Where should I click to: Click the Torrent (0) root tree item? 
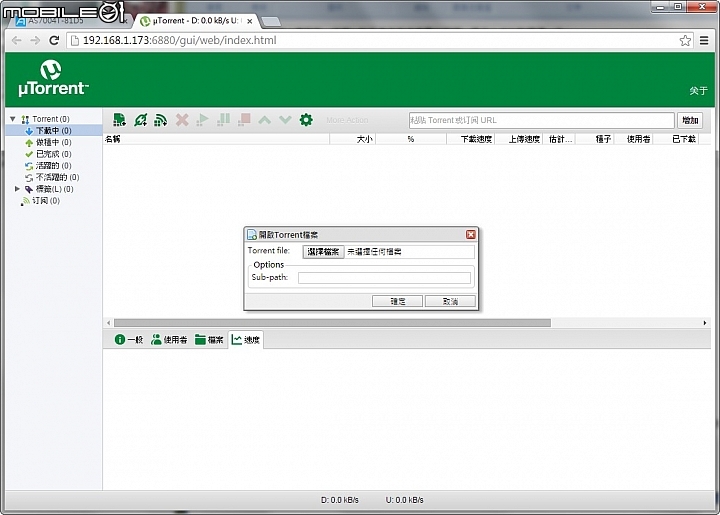click(x=51, y=119)
